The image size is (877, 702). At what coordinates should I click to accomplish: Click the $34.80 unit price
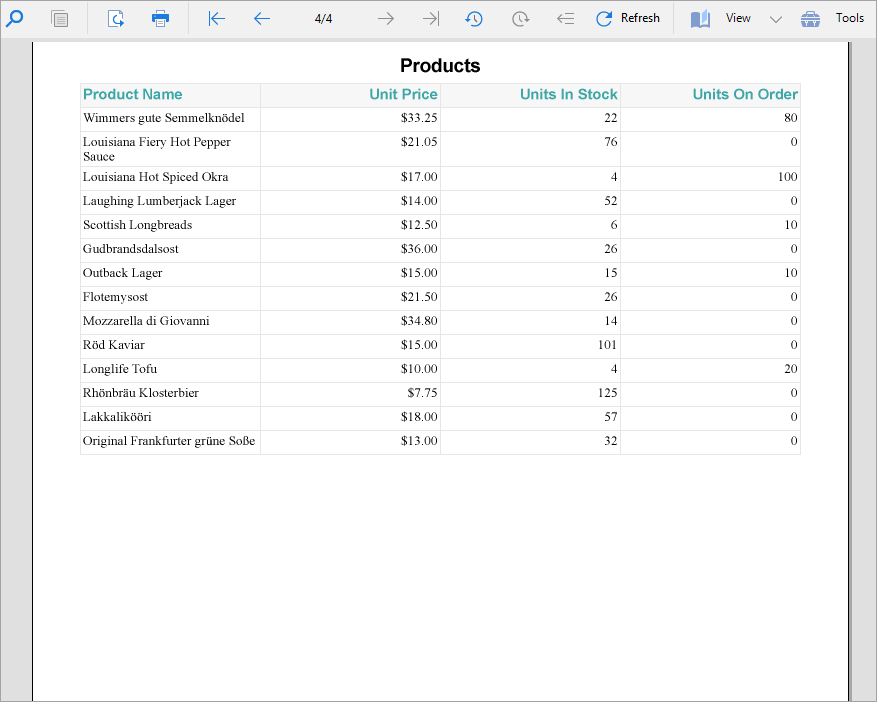pyautogui.click(x=419, y=321)
